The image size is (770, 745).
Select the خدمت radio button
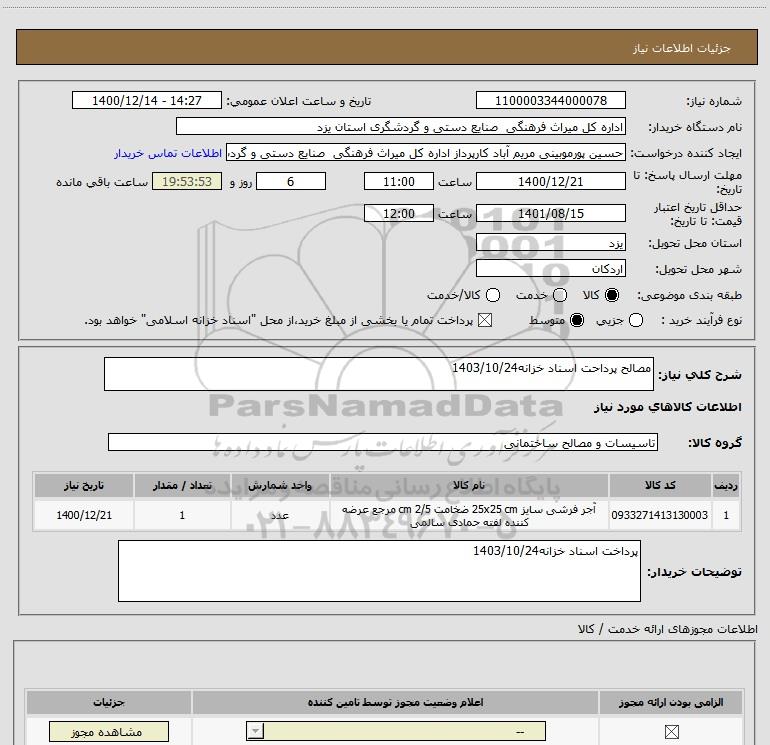560,295
